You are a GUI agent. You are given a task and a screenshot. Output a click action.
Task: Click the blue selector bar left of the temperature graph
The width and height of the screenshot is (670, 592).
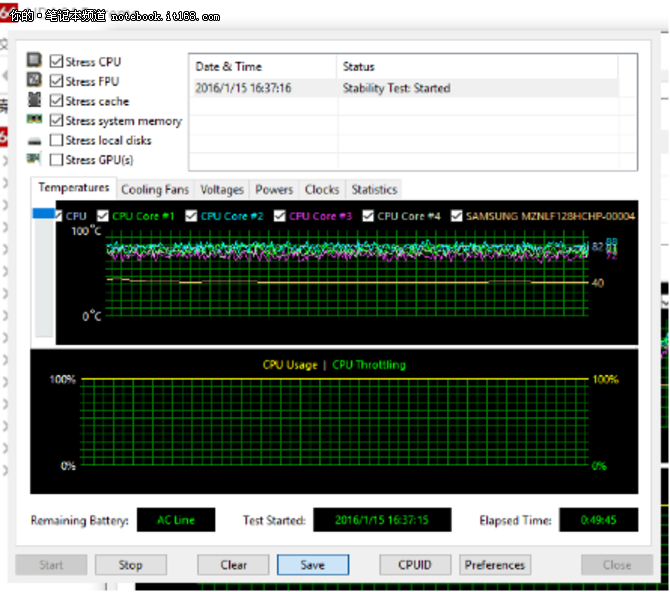45,213
